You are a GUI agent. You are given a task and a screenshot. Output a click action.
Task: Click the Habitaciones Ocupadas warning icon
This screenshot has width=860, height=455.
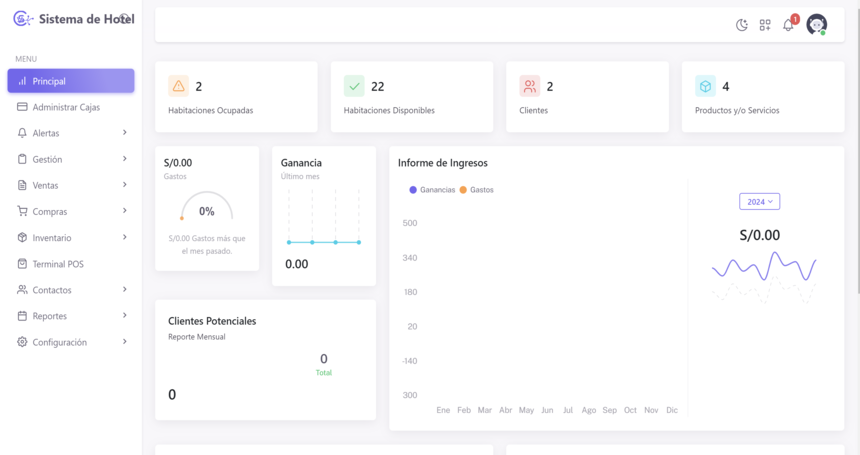coord(178,87)
